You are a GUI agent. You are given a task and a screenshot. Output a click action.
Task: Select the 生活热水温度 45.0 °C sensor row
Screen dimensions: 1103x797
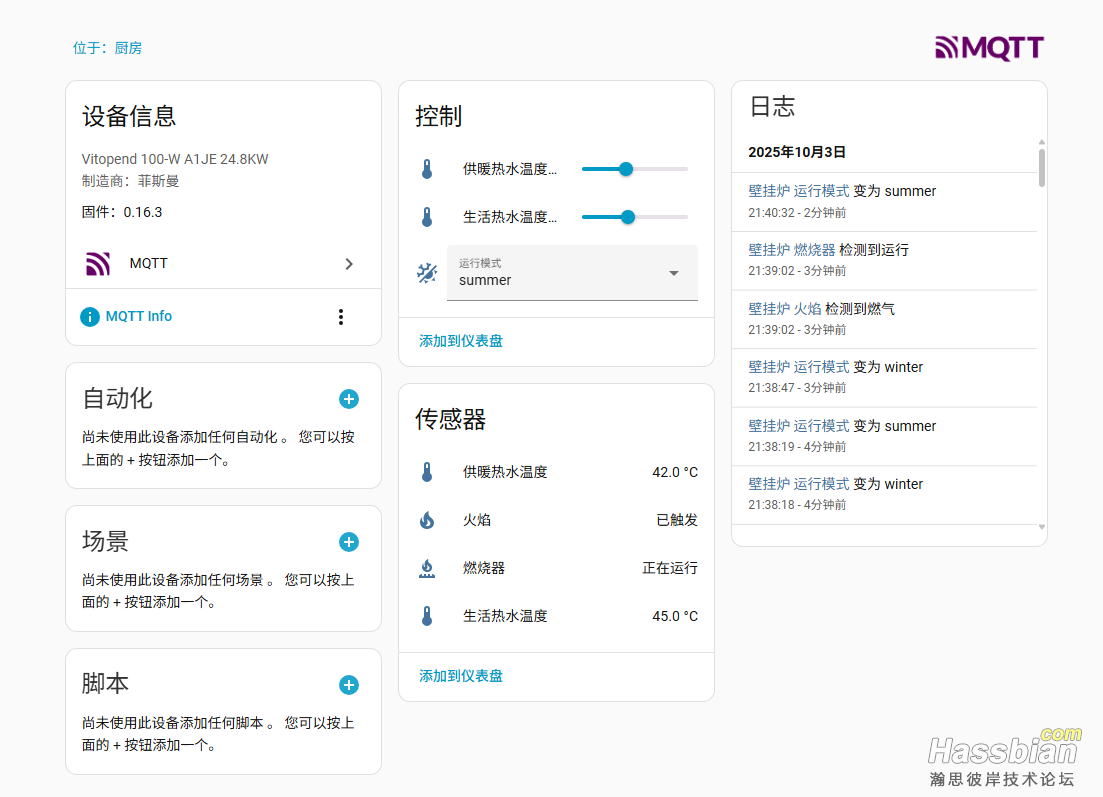pos(556,616)
